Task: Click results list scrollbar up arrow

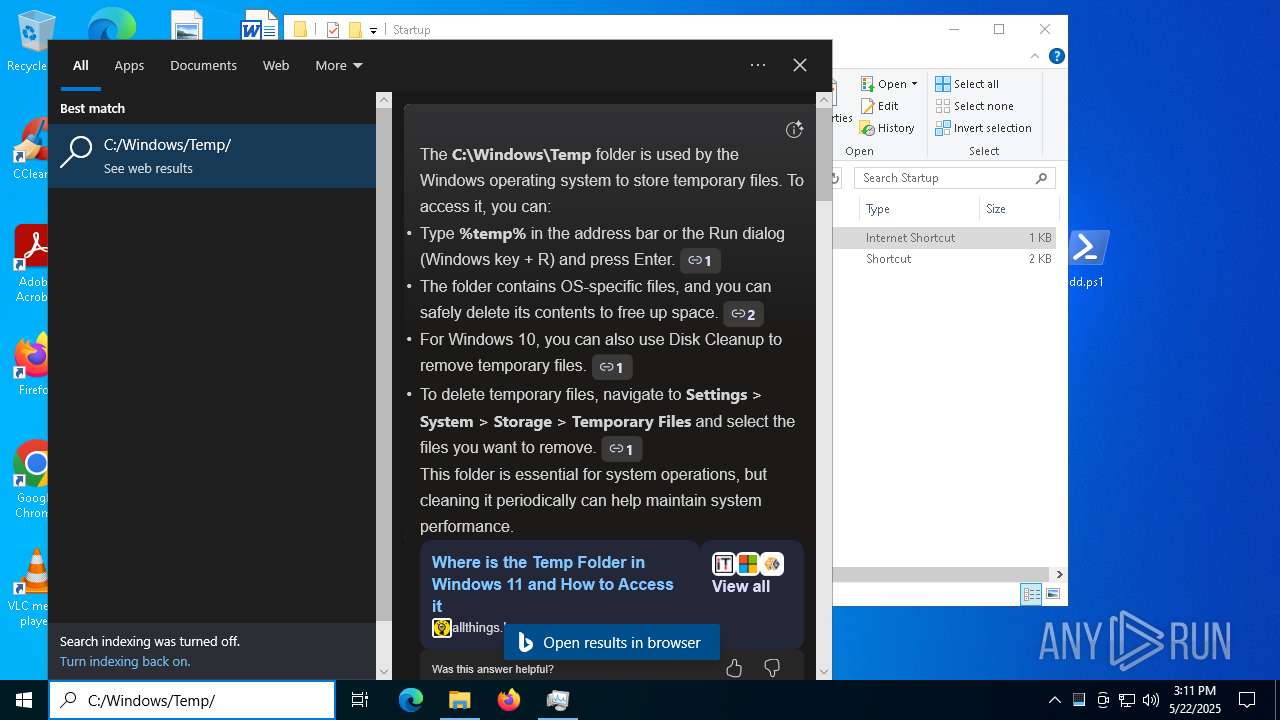Action: pos(384,100)
